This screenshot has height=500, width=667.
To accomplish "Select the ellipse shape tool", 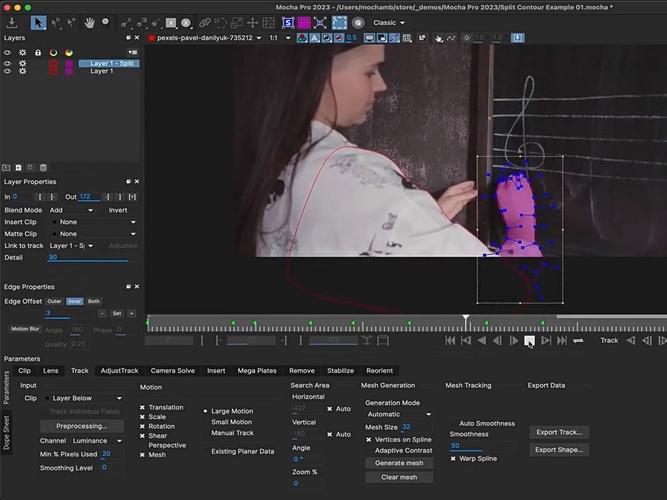I will 185,23.
